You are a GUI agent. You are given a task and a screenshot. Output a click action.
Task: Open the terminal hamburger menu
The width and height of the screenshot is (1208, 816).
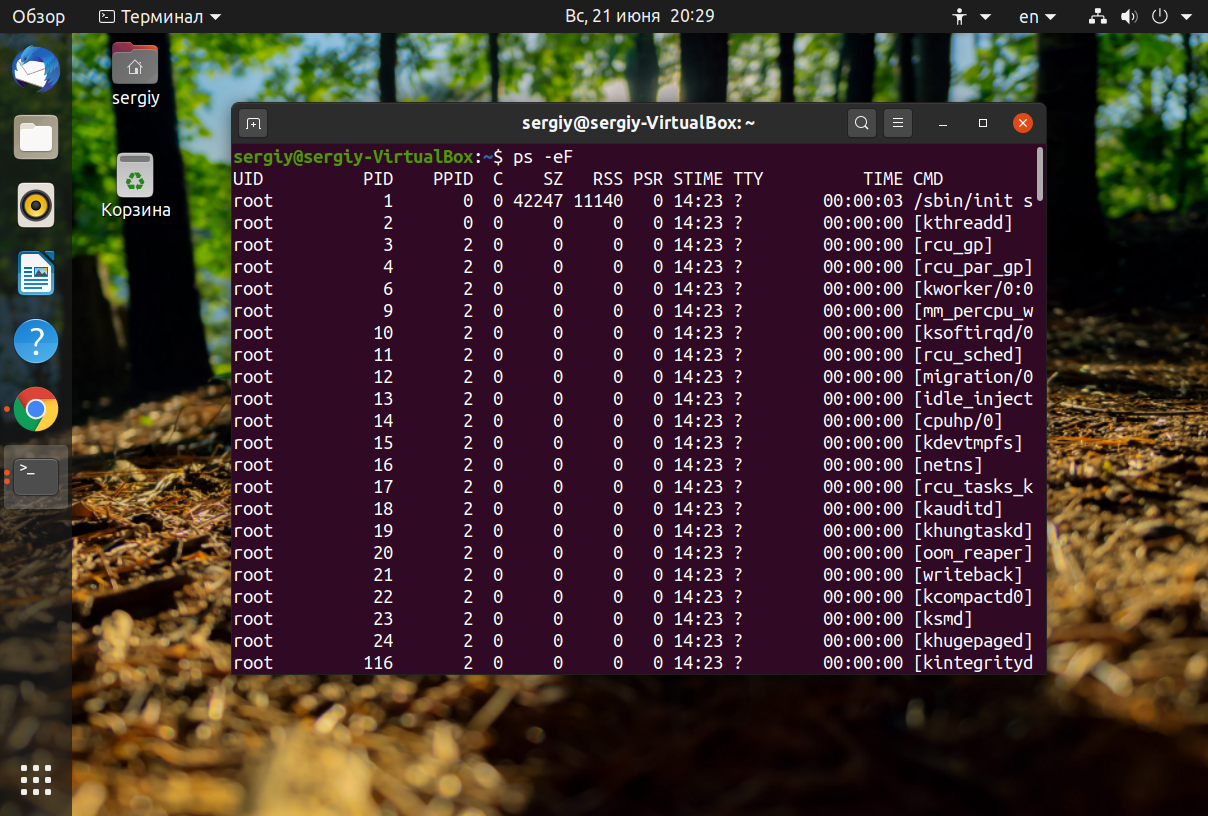[x=898, y=123]
